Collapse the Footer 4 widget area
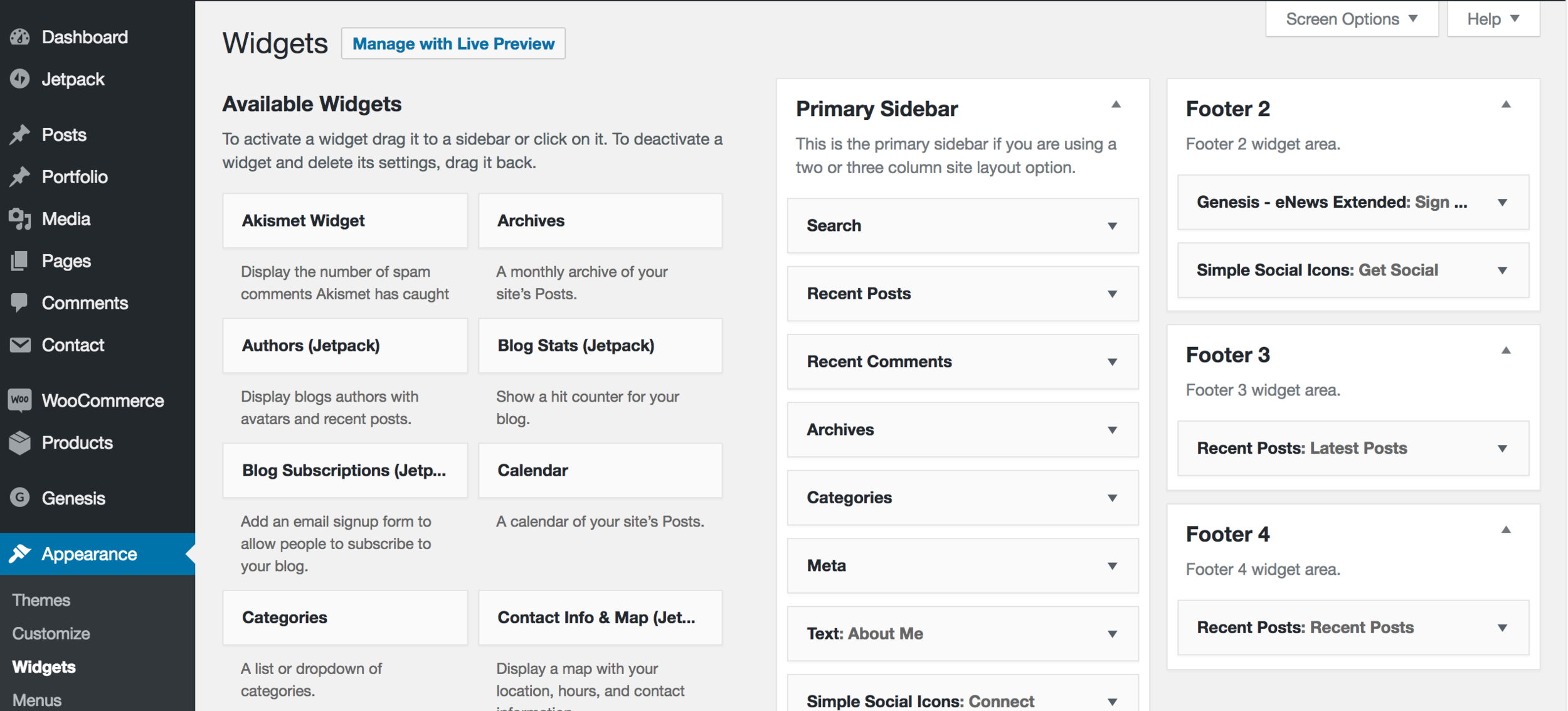 1506,530
